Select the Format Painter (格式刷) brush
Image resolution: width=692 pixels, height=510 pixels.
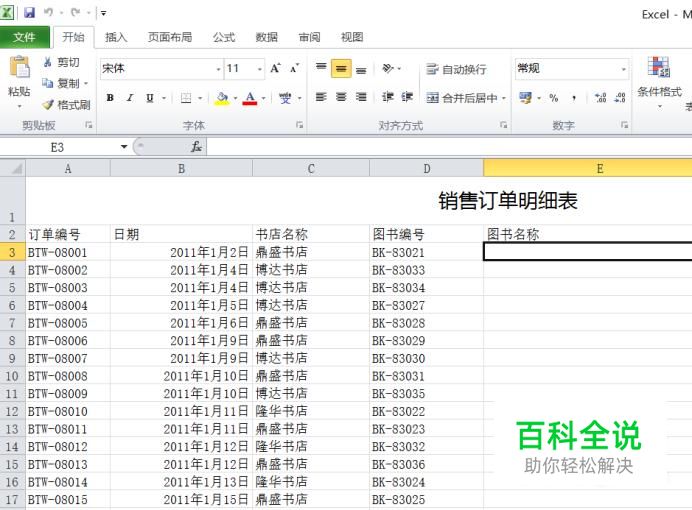(x=66, y=105)
